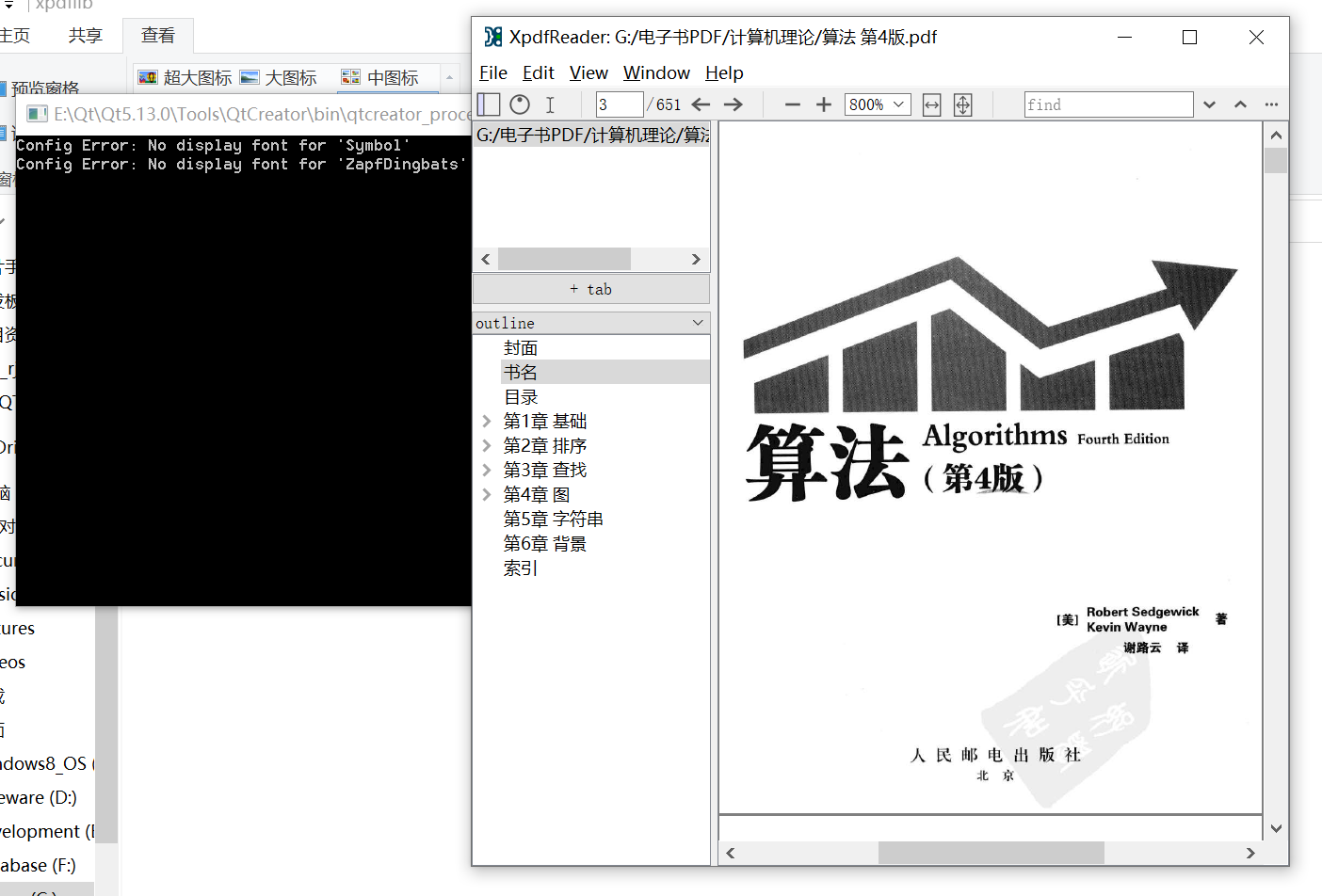This screenshot has width=1322, height=896.
Task: Expand 第1章 基础 in the outline tree
Action: click(x=487, y=421)
